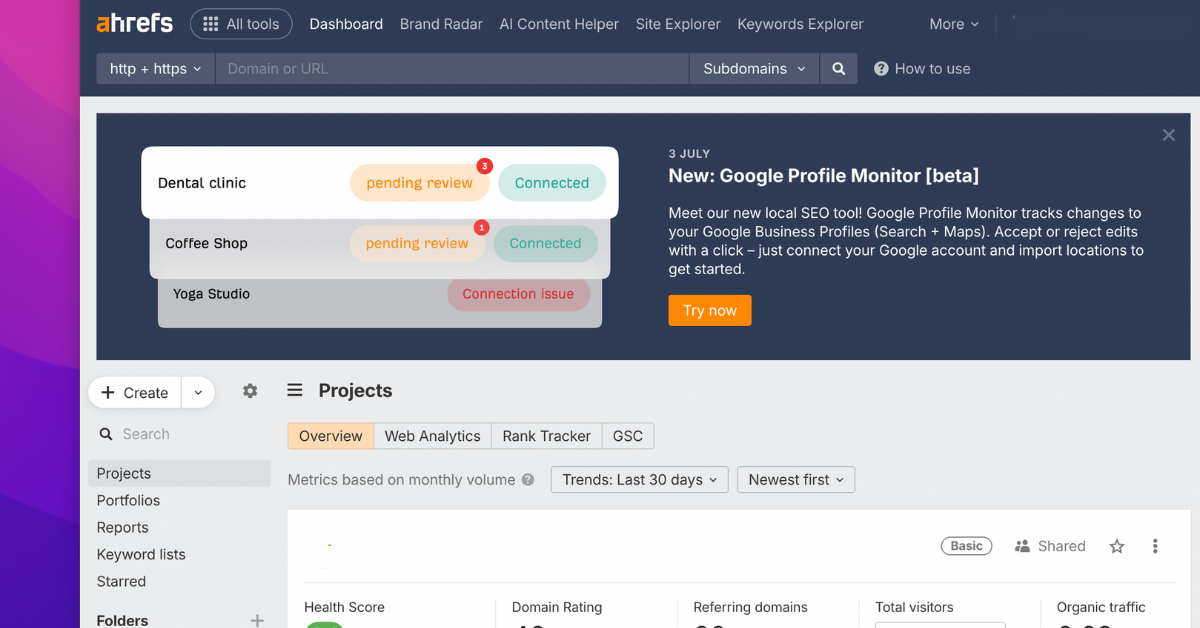Open Portfolios in the sidebar

128,500
